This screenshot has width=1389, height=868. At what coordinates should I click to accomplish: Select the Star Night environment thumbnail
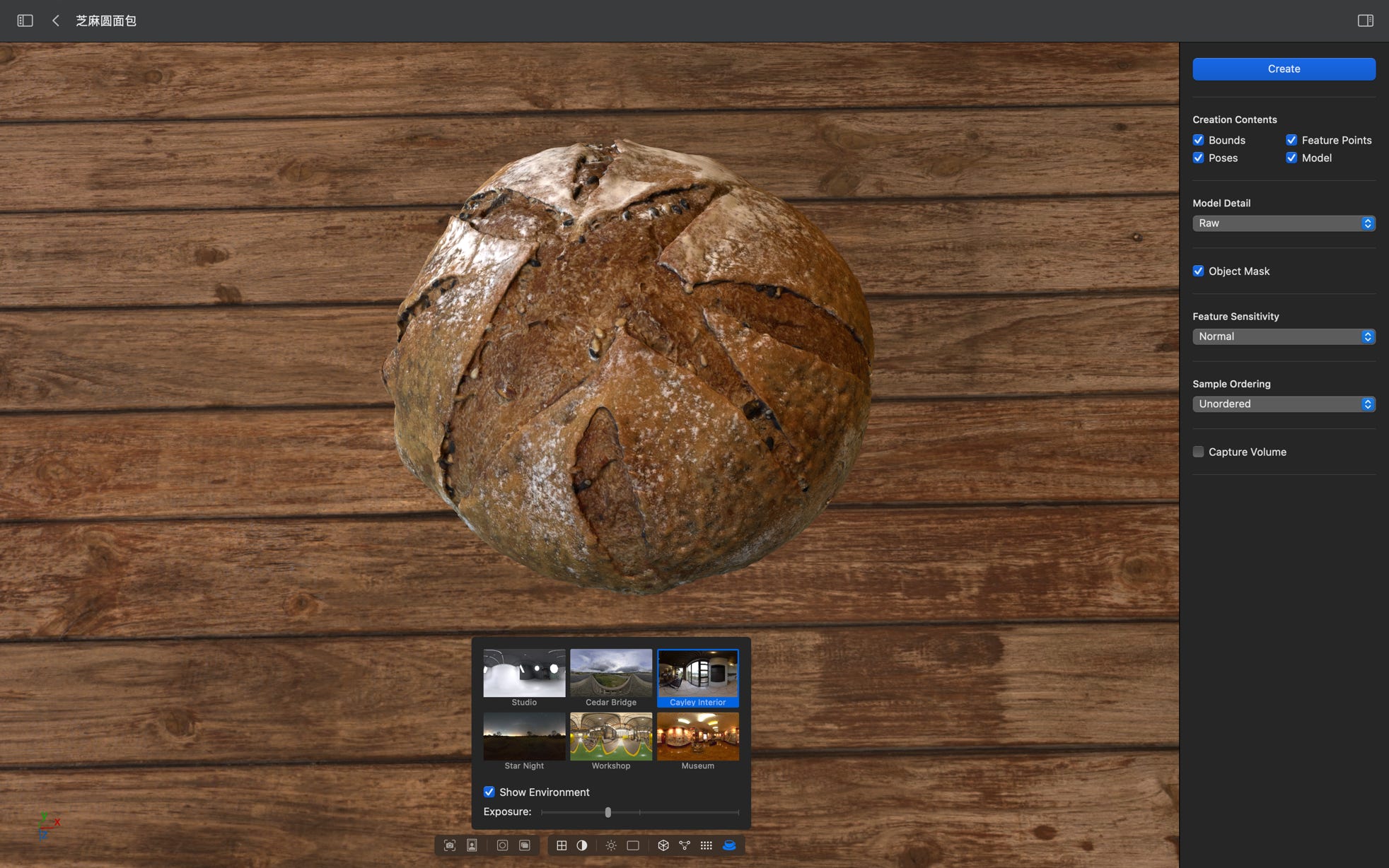pos(524,737)
